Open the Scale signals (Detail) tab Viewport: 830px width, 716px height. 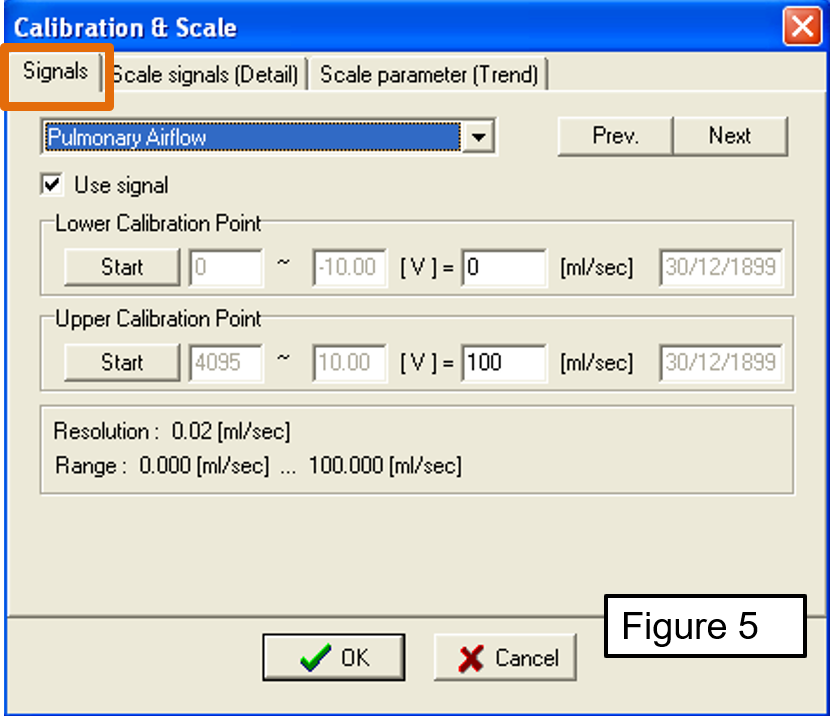pyautogui.click(x=205, y=75)
